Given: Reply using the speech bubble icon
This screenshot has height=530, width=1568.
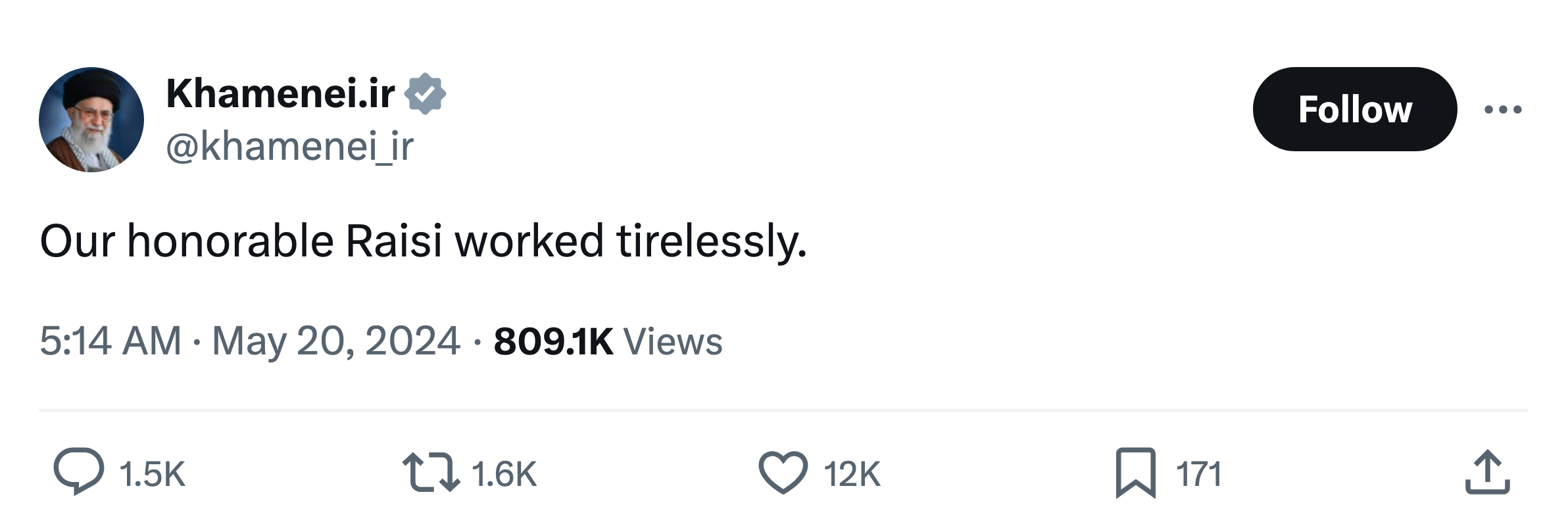Looking at the screenshot, I should coord(78,471).
